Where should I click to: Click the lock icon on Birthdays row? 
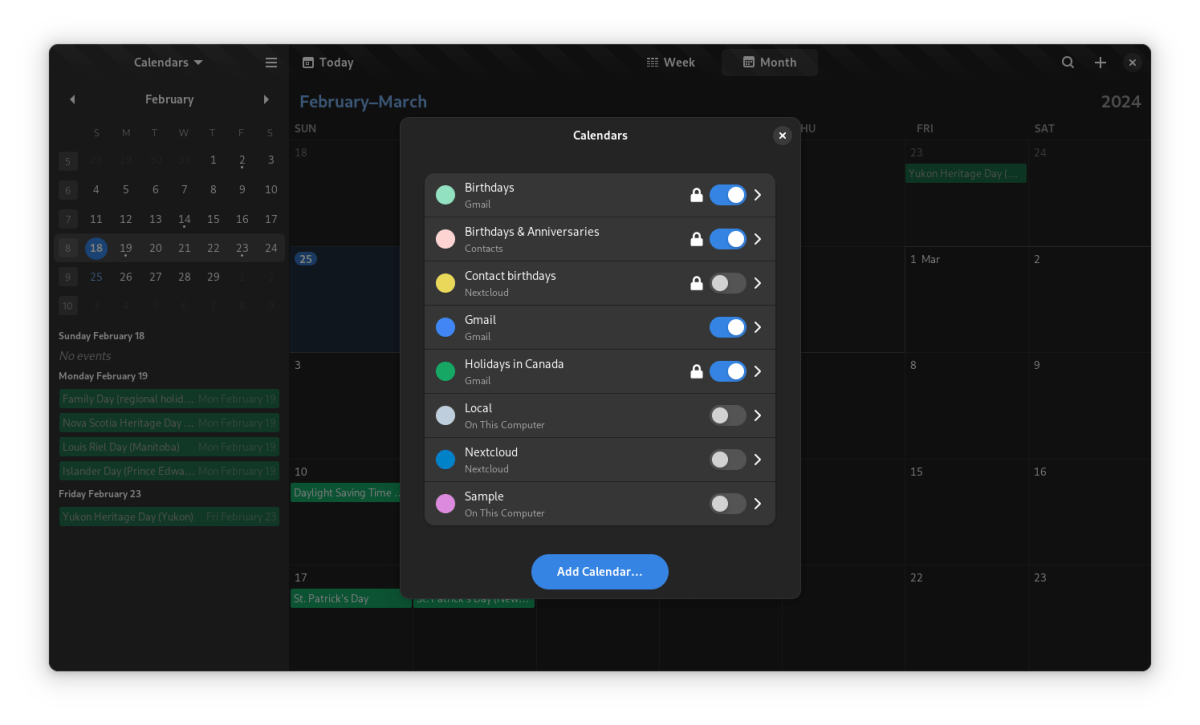[x=696, y=195]
